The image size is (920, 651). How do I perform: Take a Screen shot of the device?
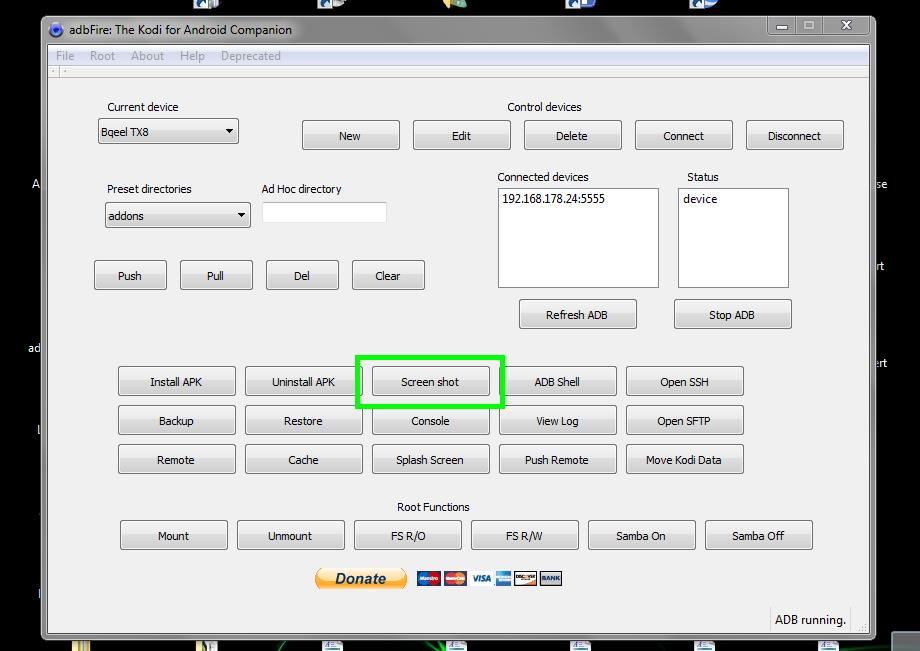[430, 381]
